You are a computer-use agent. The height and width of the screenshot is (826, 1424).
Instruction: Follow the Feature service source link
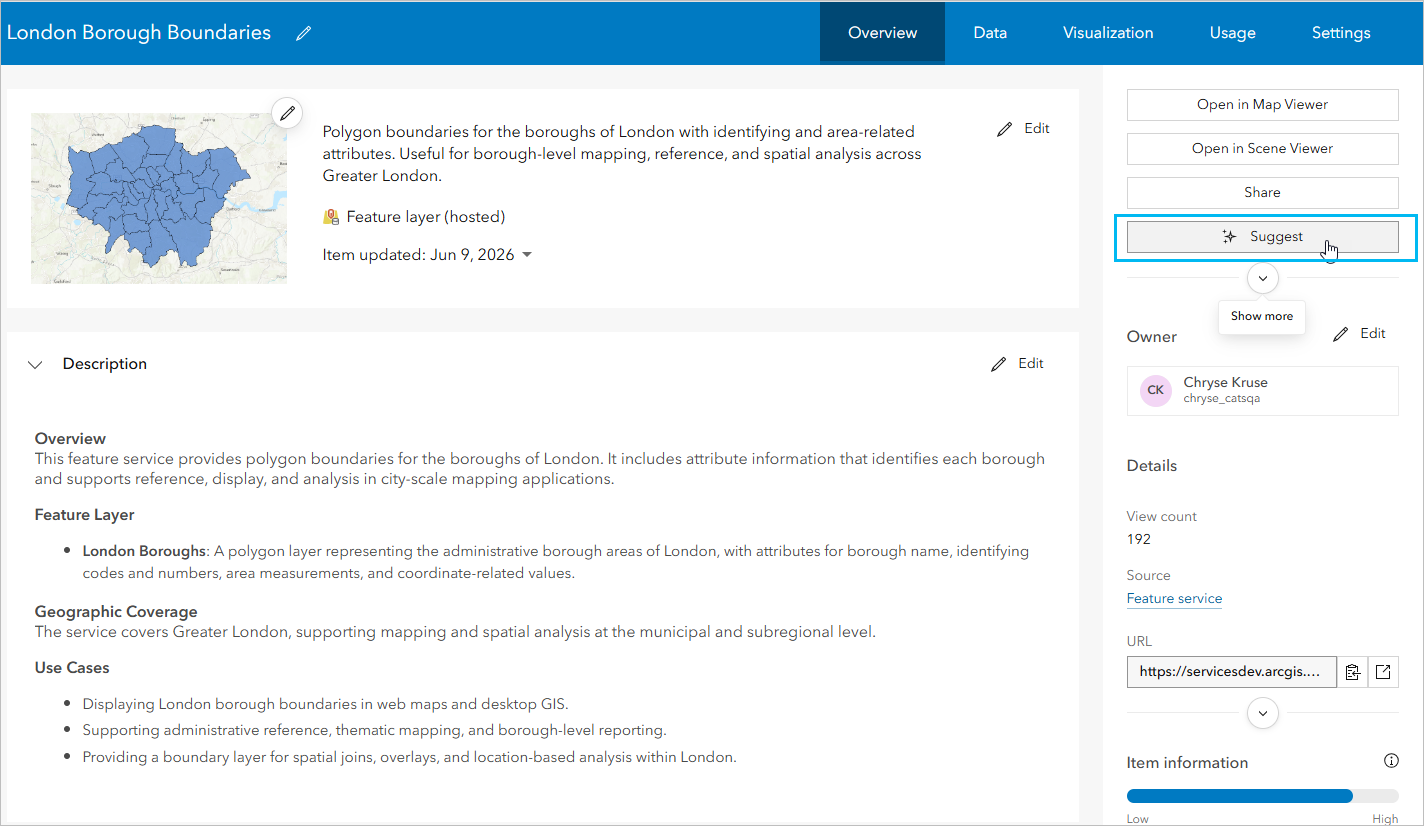pos(1174,599)
